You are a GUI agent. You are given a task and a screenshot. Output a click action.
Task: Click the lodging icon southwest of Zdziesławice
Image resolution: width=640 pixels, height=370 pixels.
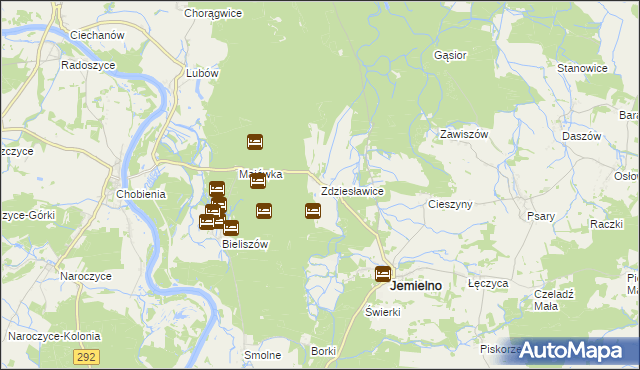313,211
